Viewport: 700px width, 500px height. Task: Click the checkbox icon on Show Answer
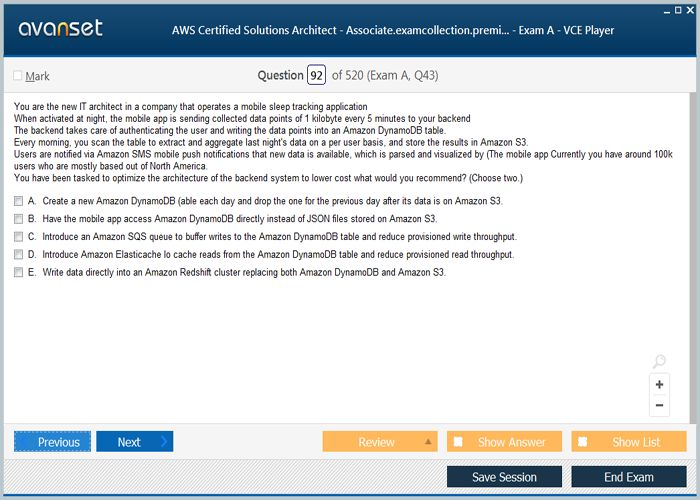[x=458, y=442]
